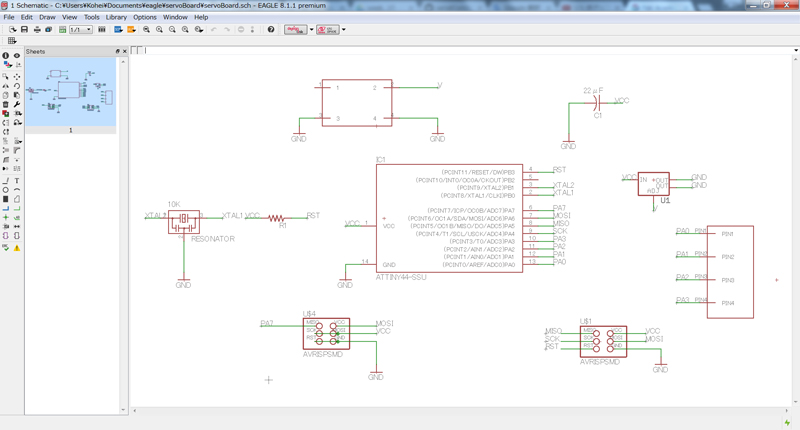Viewport: 800px width, 430px height.
Task: Click the Design Link button
Action: [x=295, y=30]
